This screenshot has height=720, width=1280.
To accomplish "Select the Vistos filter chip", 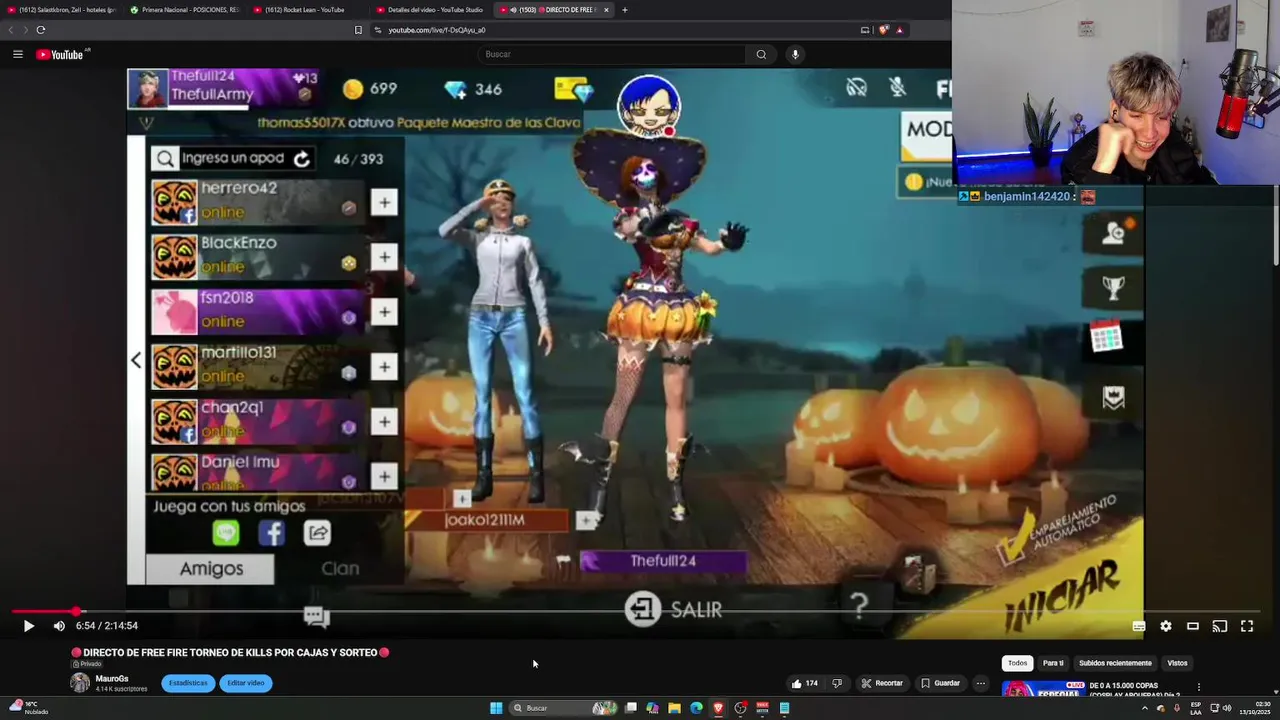I will click(x=1177, y=663).
